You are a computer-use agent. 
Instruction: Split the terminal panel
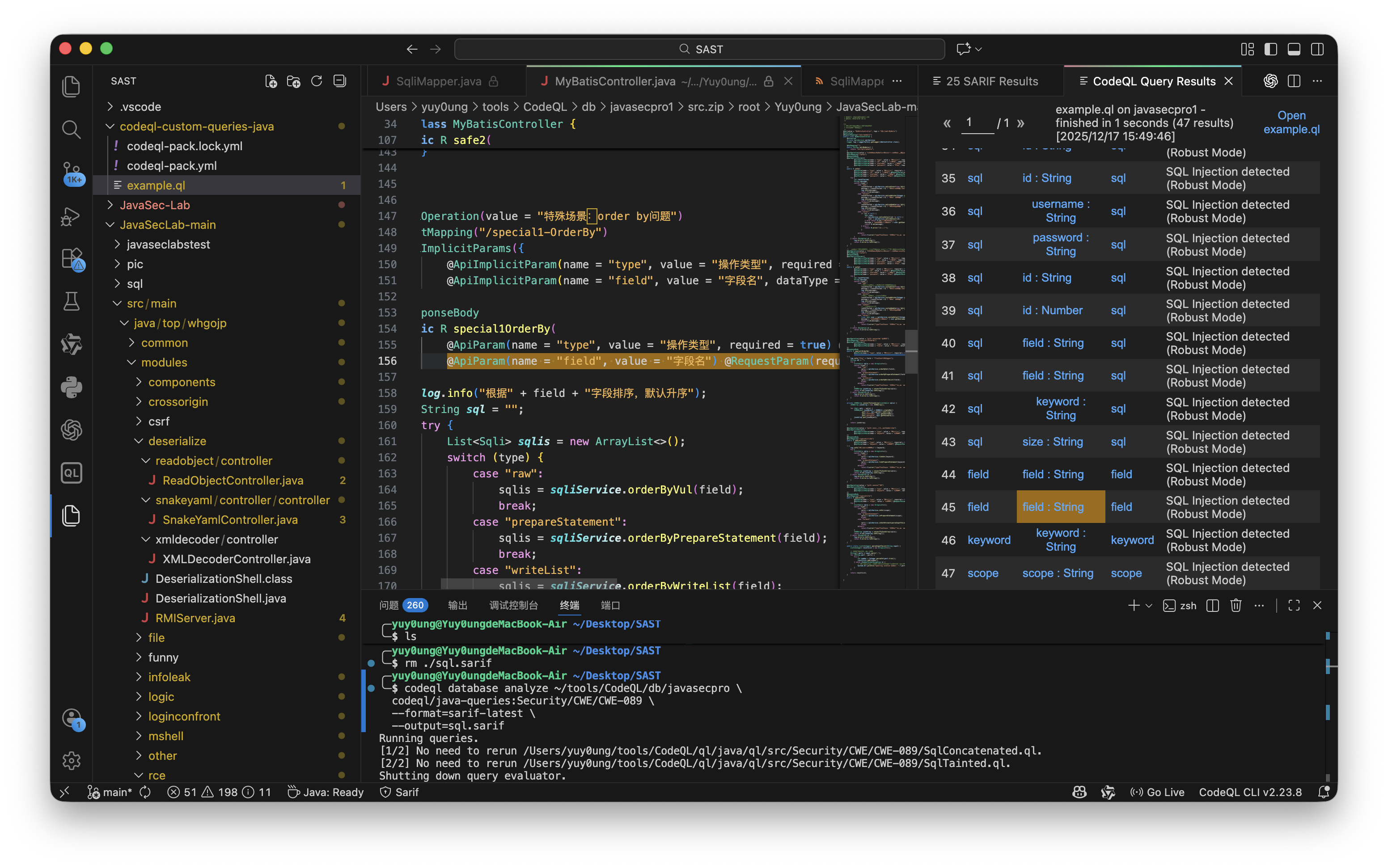point(1212,605)
